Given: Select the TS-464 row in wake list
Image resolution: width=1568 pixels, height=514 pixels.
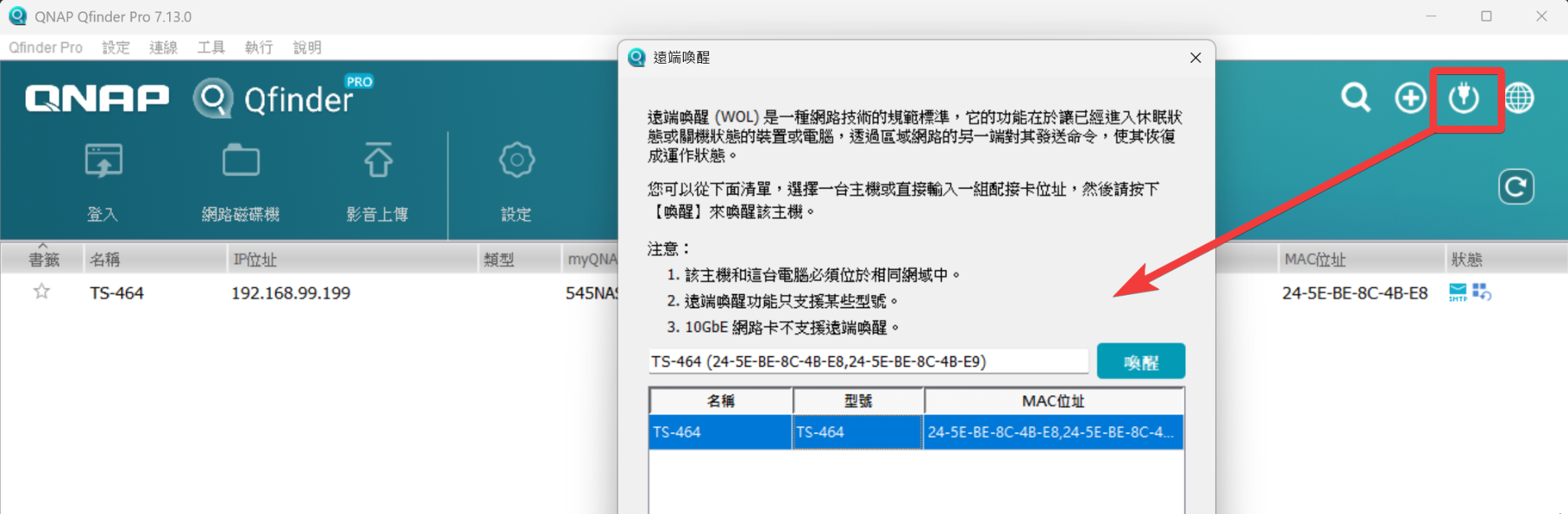Looking at the screenshot, I should pyautogui.click(x=915, y=432).
